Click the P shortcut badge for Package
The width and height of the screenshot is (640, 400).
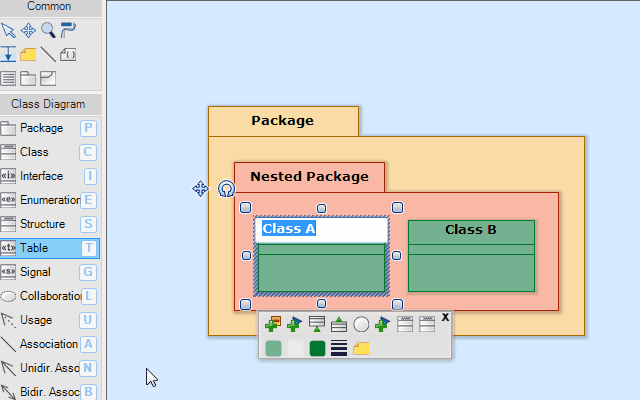click(x=88, y=128)
